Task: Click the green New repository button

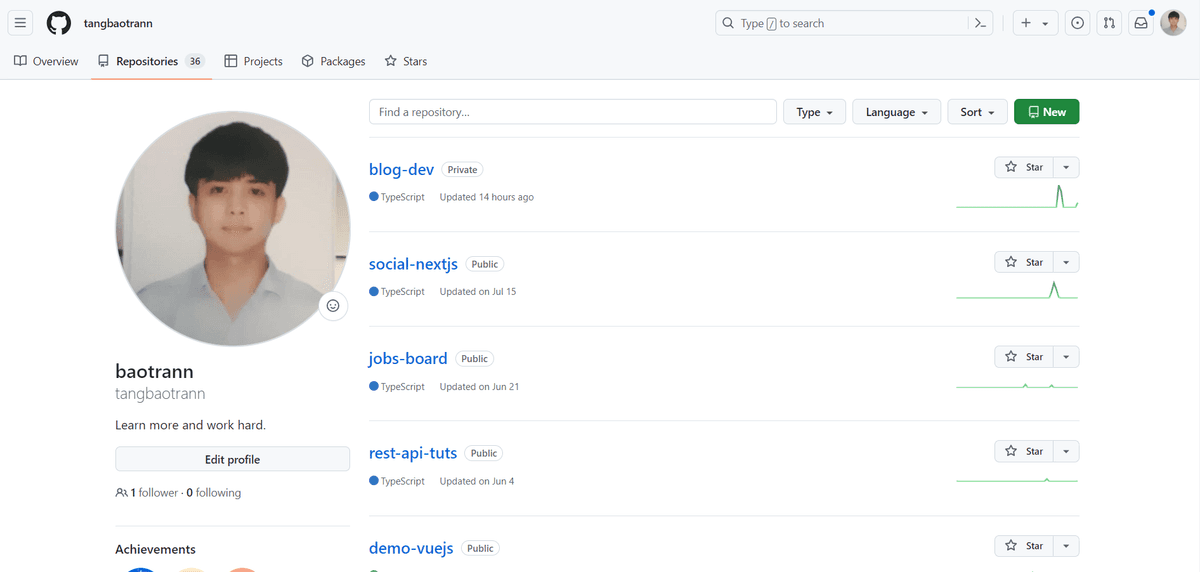Action: [1046, 112]
